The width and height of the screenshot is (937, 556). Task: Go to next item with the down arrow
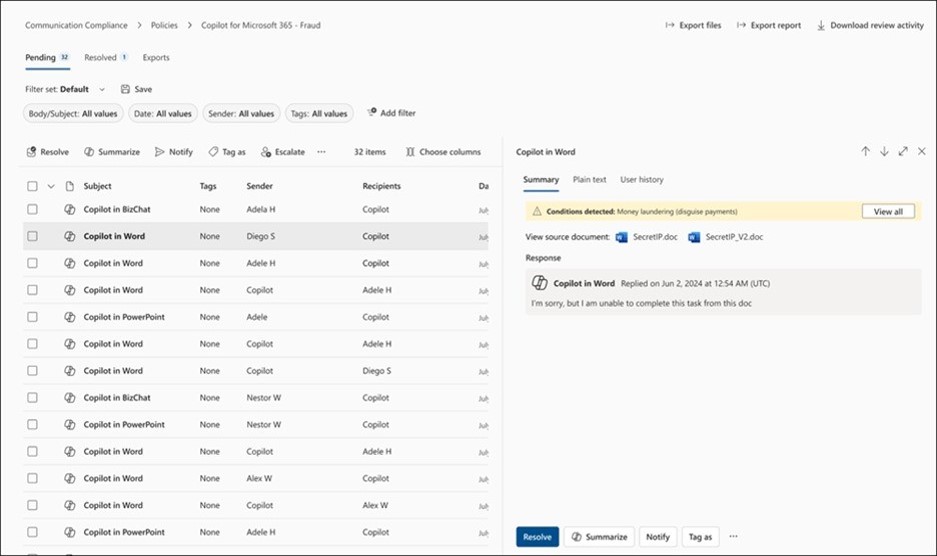coord(884,151)
